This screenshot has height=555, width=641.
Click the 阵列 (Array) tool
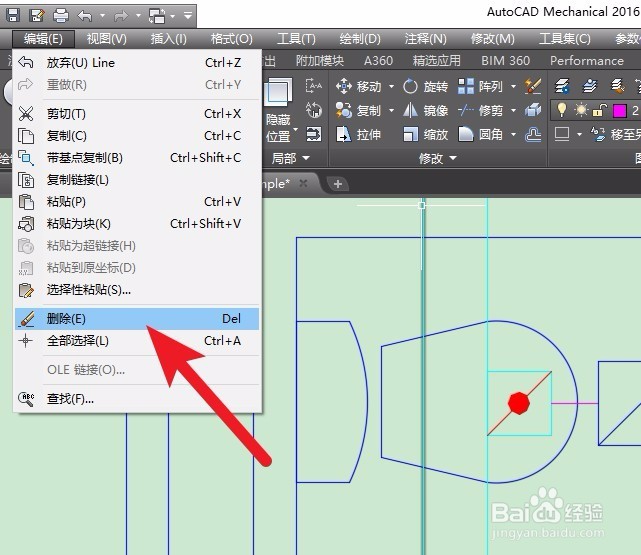point(480,87)
